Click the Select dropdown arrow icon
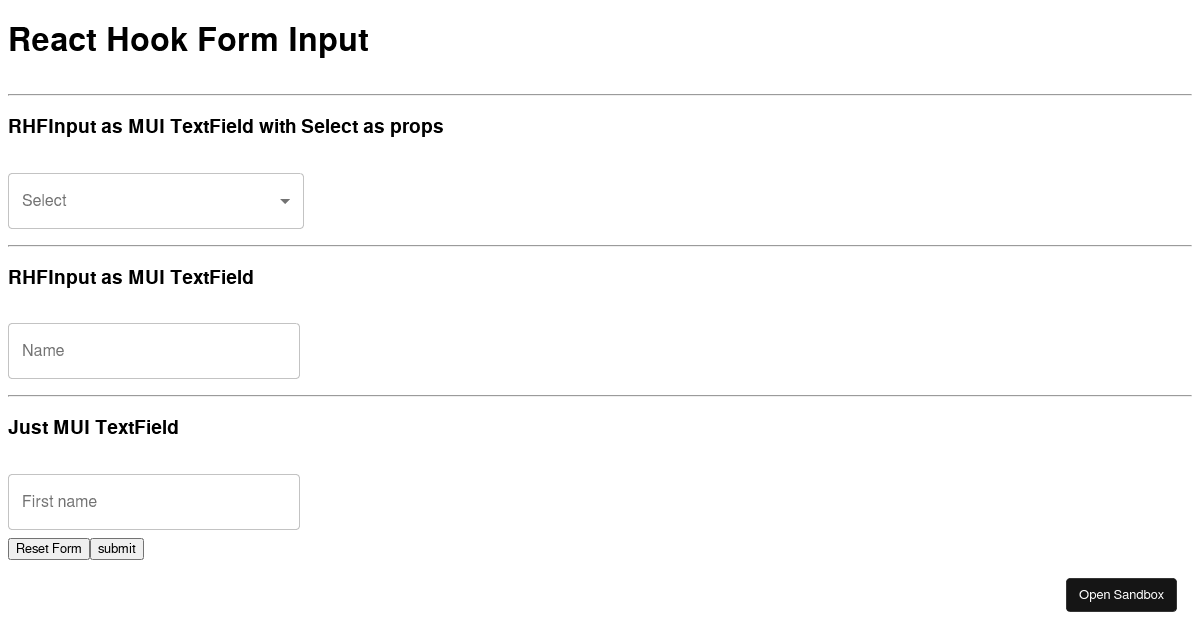 click(285, 201)
